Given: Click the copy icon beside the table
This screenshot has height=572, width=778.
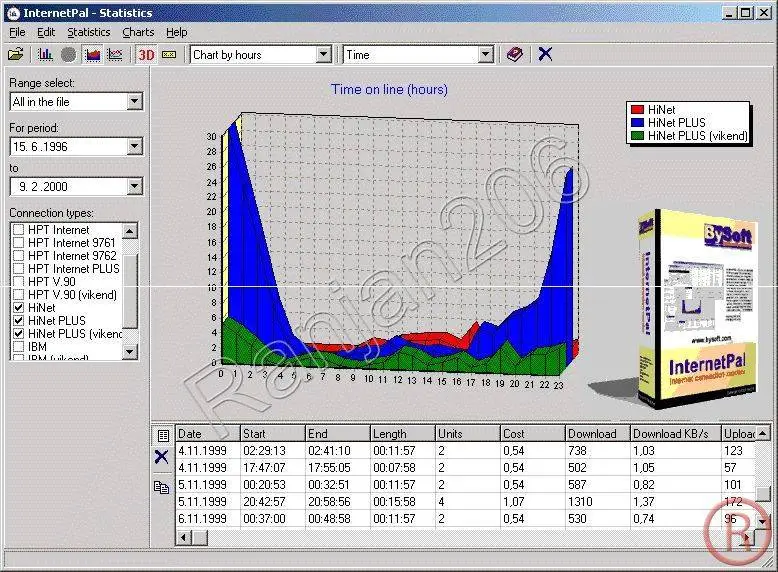Looking at the screenshot, I should (x=161, y=487).
